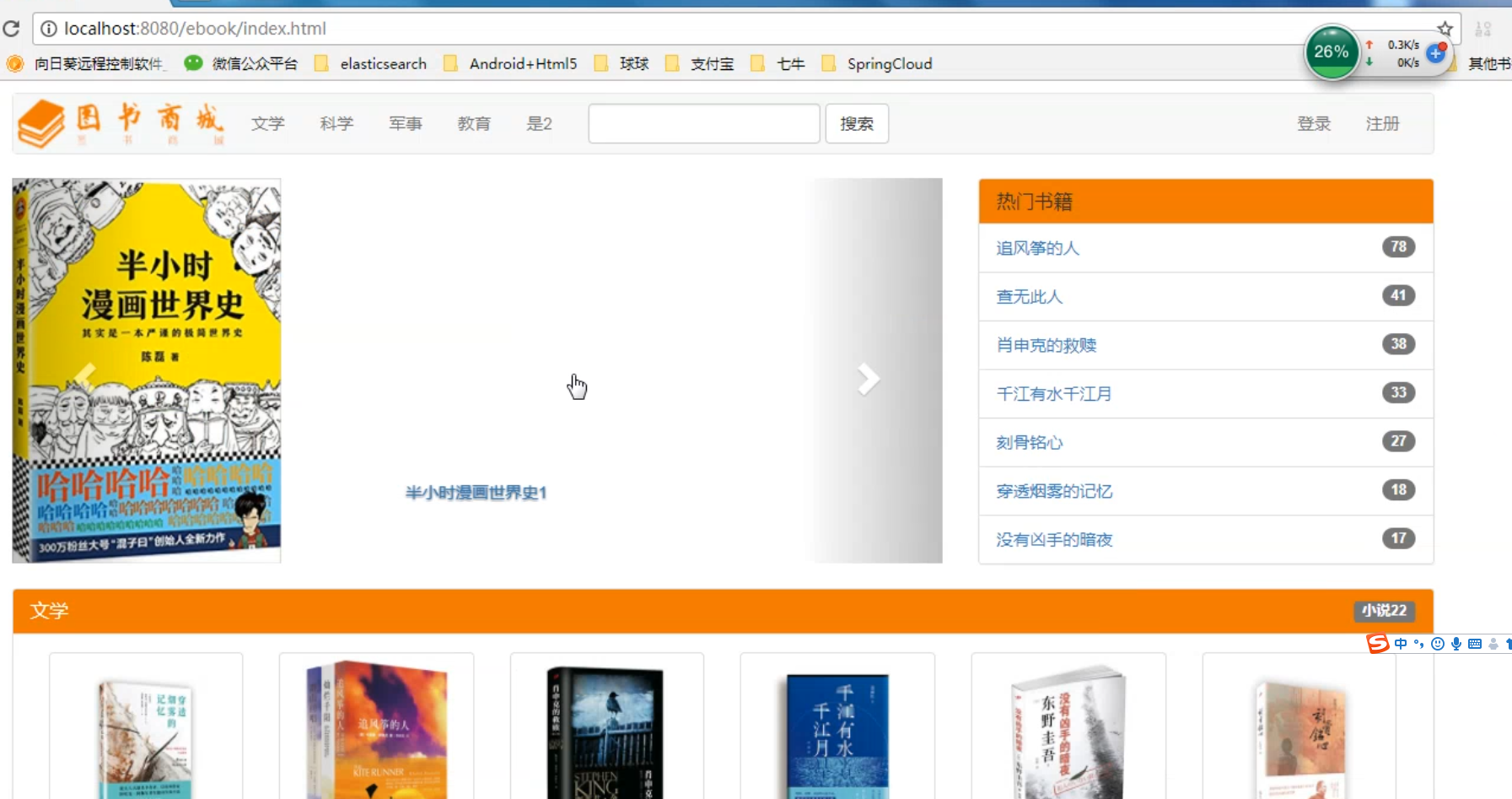Open the 支付宝 bookmark folder
1512x799 pixels.
pyautogui.click(x=699, y=63)
